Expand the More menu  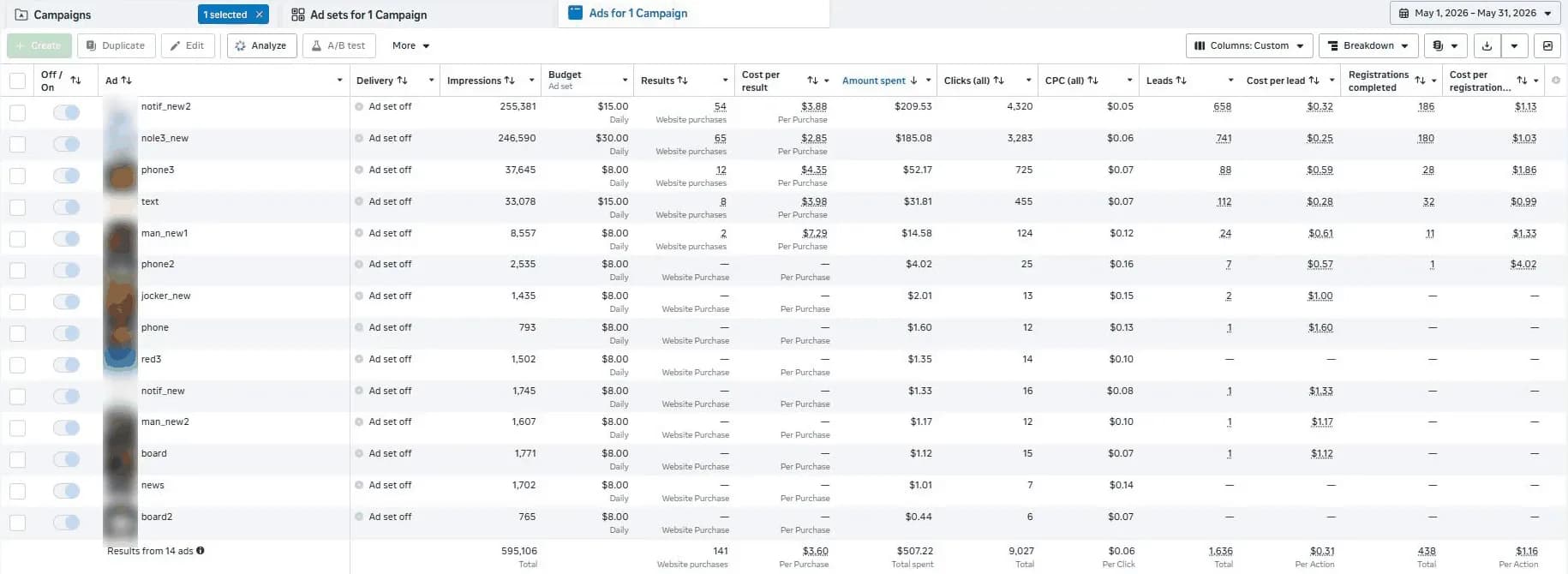(410, 45)
